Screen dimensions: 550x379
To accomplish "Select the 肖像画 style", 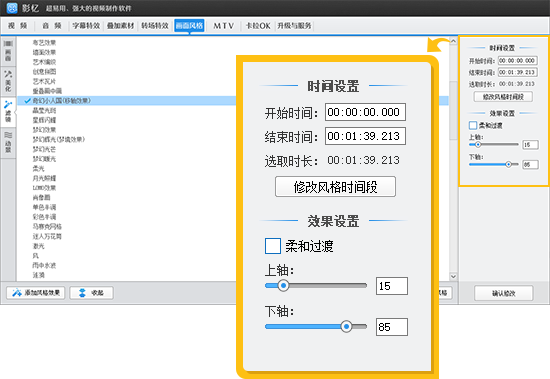I will click(x=41, y=198).
